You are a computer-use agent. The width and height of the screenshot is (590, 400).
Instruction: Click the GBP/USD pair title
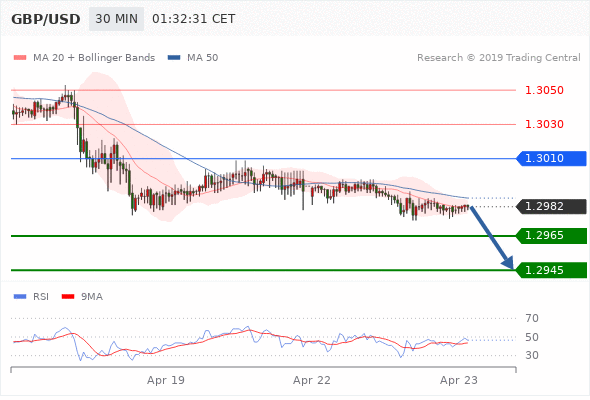[46, 19]
